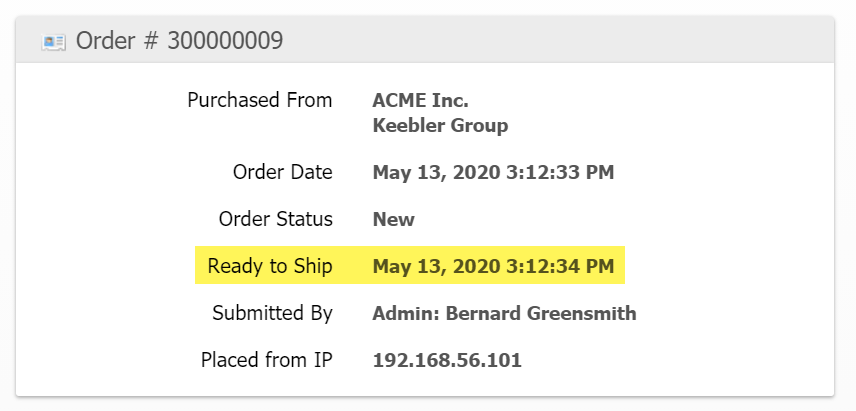
Task: Select the ACME Inc. store name
Action: tap(420, 100)
